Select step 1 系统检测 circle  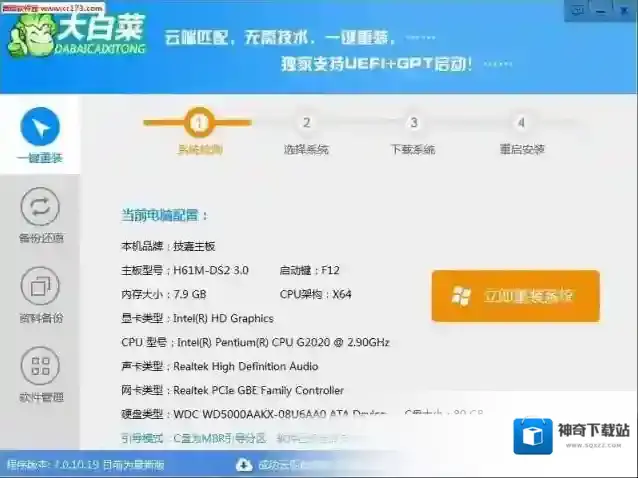pyautogui.click(x=199, y=124)
